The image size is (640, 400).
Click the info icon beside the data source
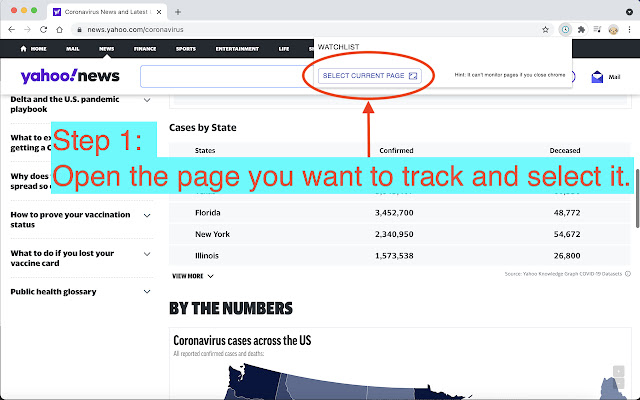point(628,274)
